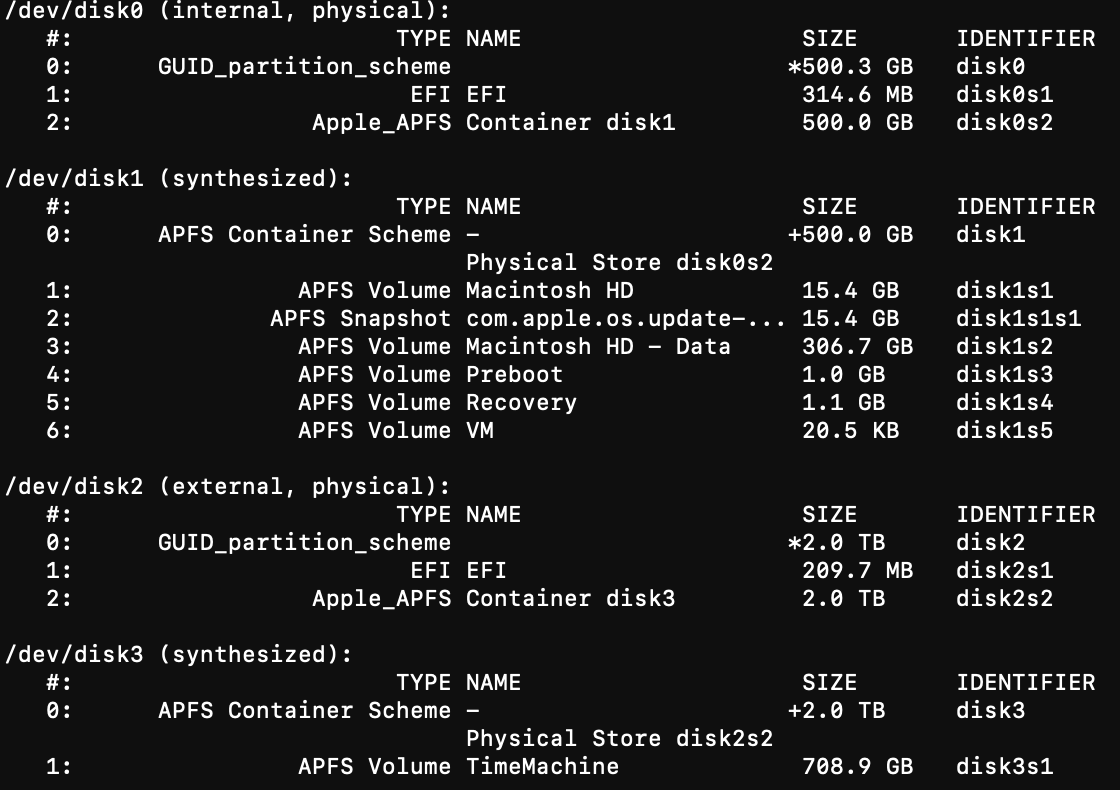Click the 20.5 KB size value
1120x790 pixels.
coord(850,431)
